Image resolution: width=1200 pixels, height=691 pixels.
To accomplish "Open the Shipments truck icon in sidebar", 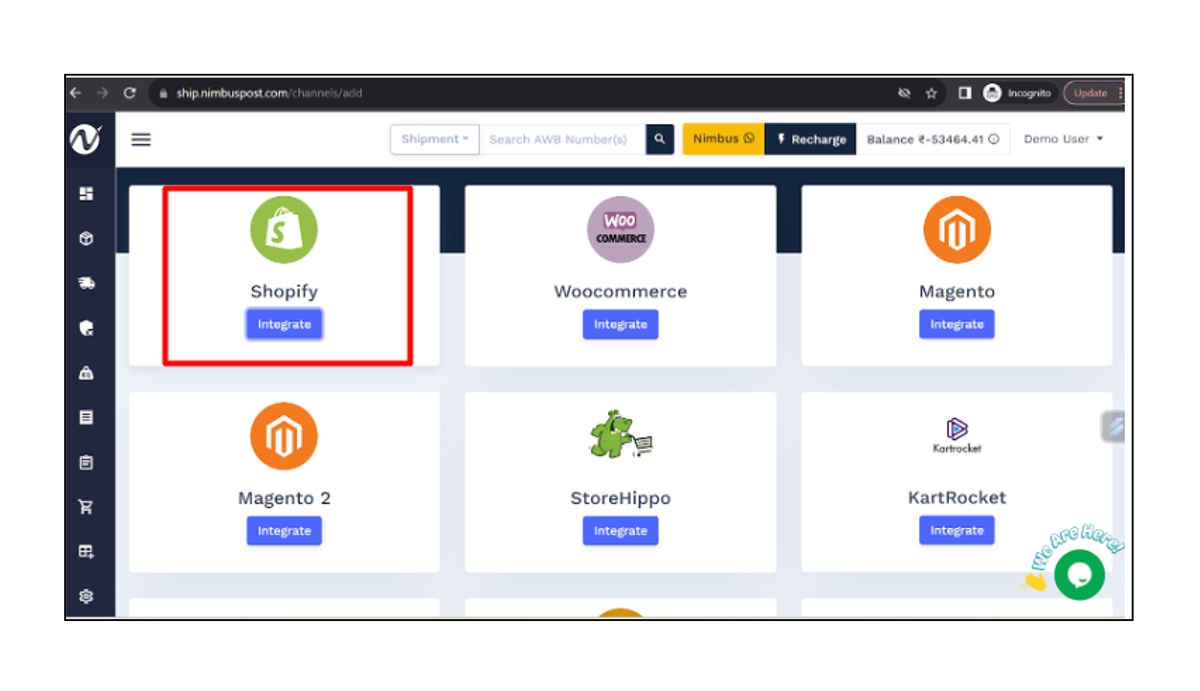I will (87, 283).
